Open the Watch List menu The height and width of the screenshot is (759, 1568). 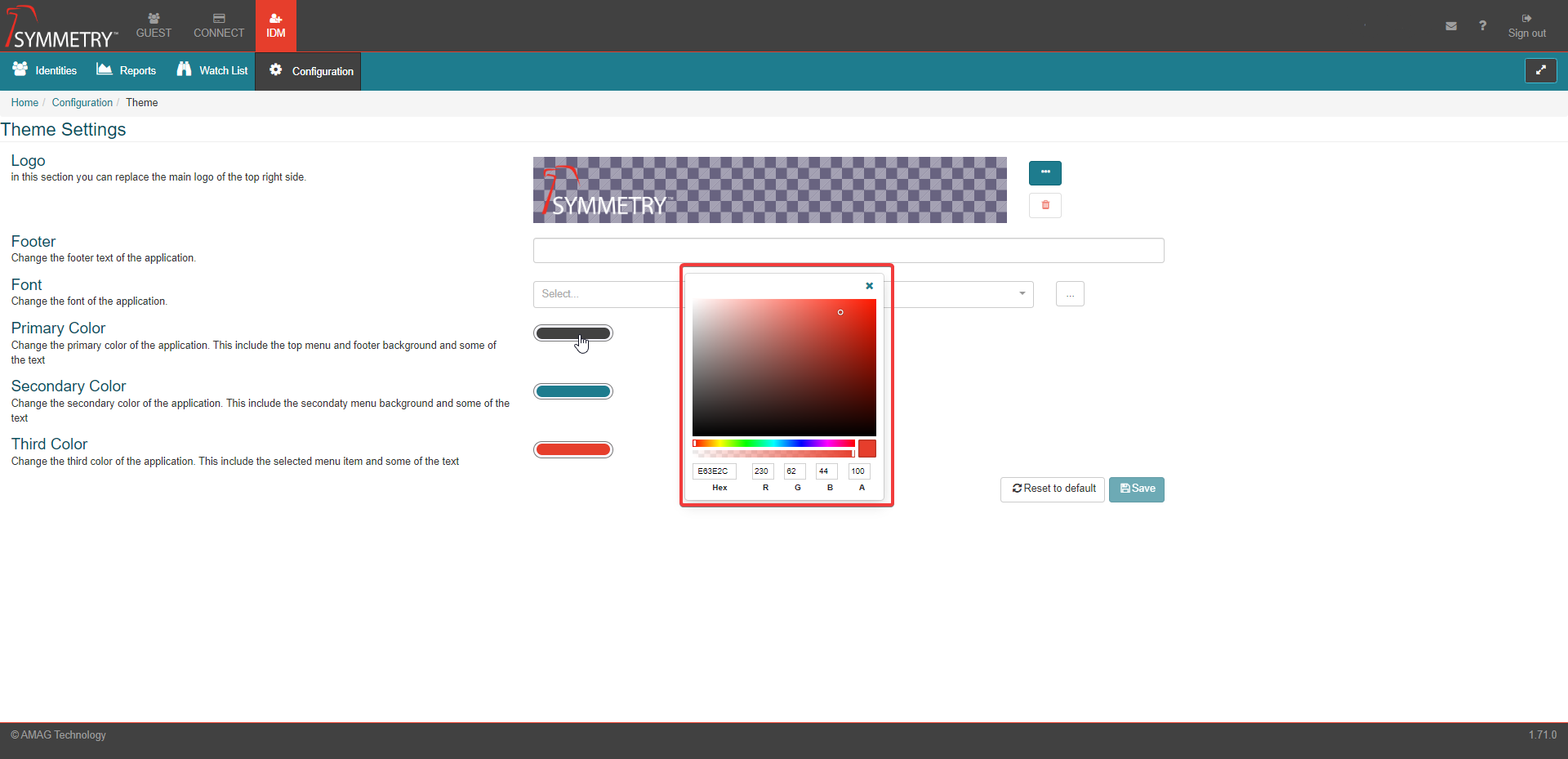pyautogui.click(x=212, y=70)
